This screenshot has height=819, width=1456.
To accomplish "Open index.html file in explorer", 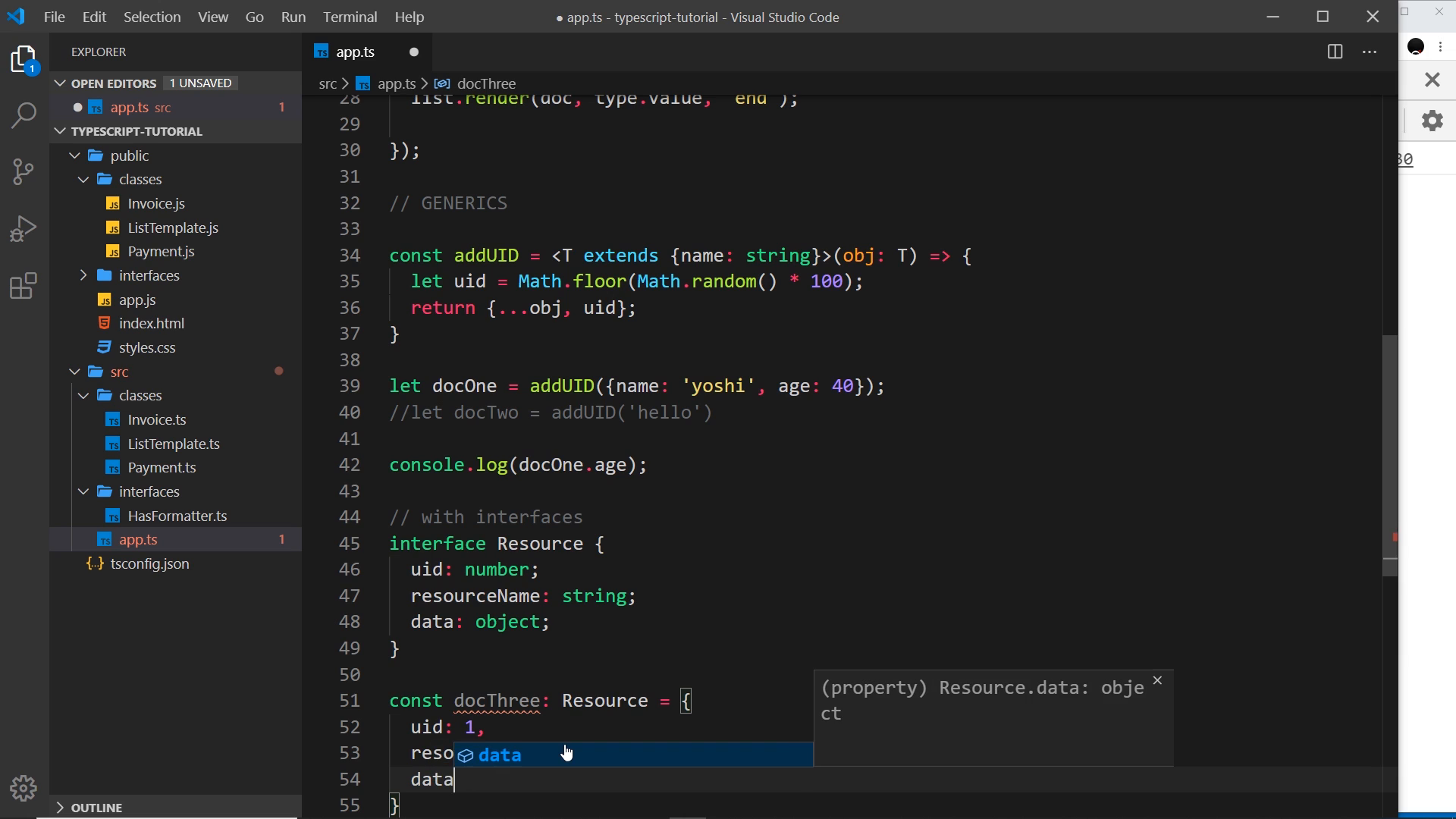I will coord(152,323).
